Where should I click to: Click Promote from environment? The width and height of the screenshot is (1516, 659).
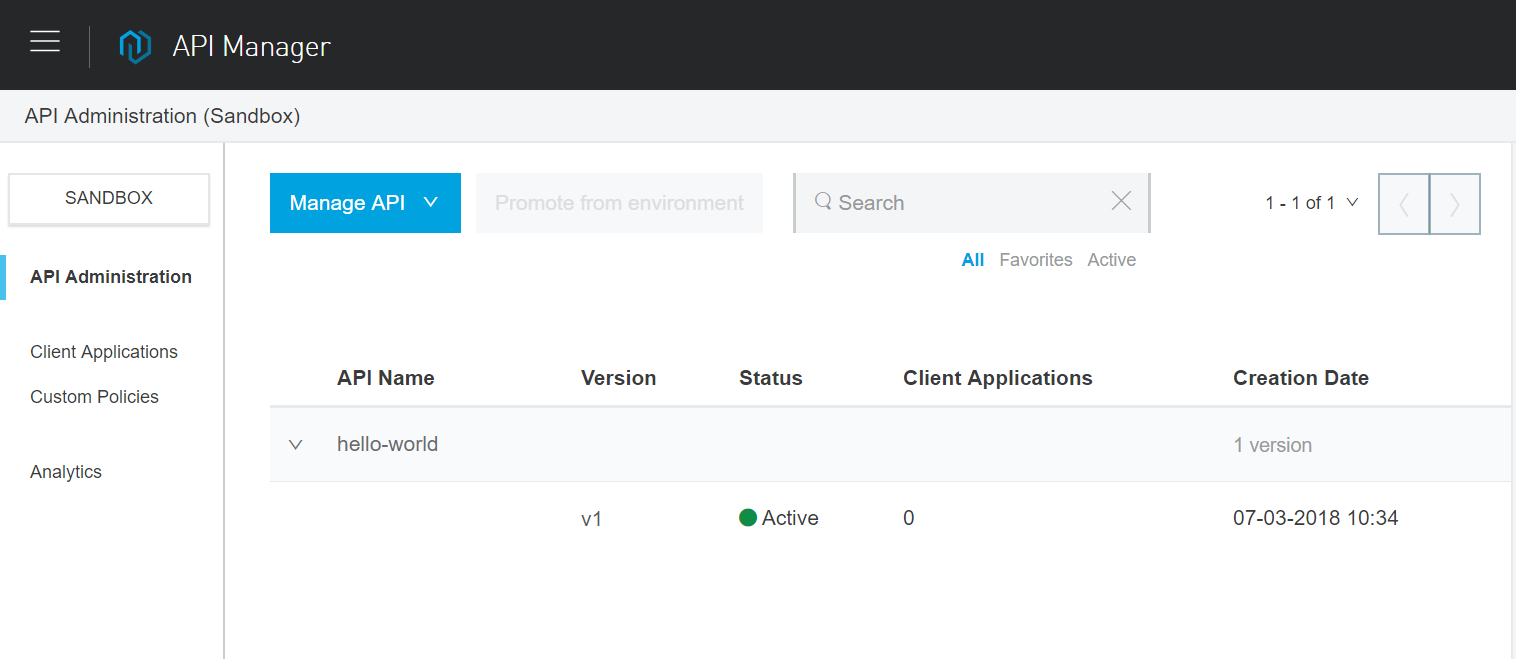(x=618, y=202)
